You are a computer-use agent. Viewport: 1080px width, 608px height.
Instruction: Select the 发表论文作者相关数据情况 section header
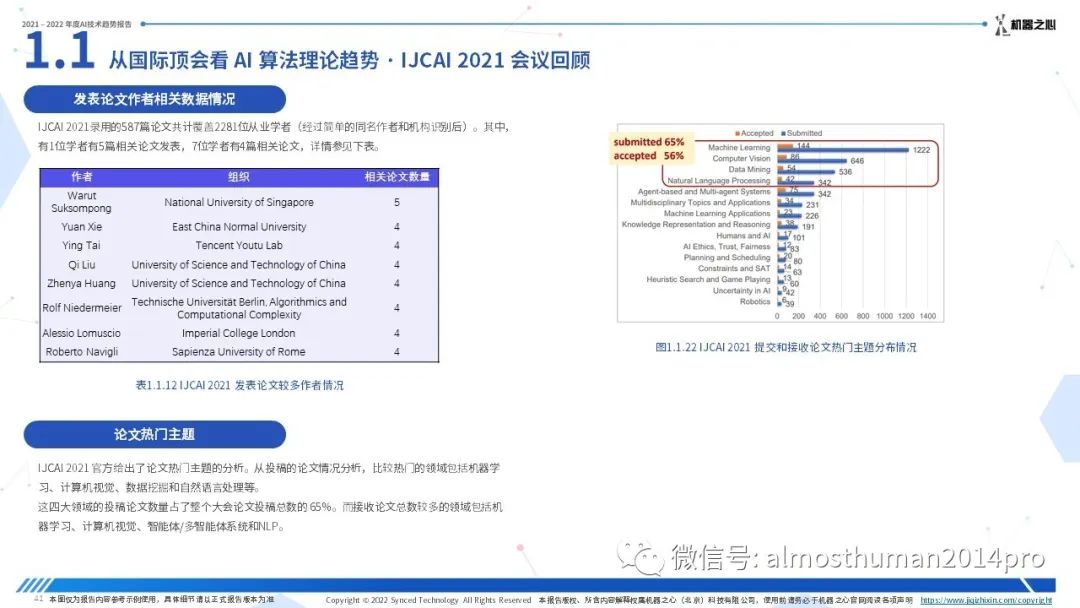(x=154, y=99)
